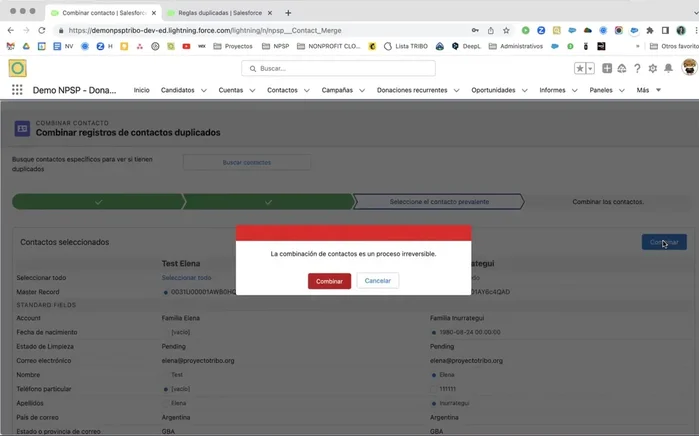Select Nombre value Elena radio

(434, 375)
